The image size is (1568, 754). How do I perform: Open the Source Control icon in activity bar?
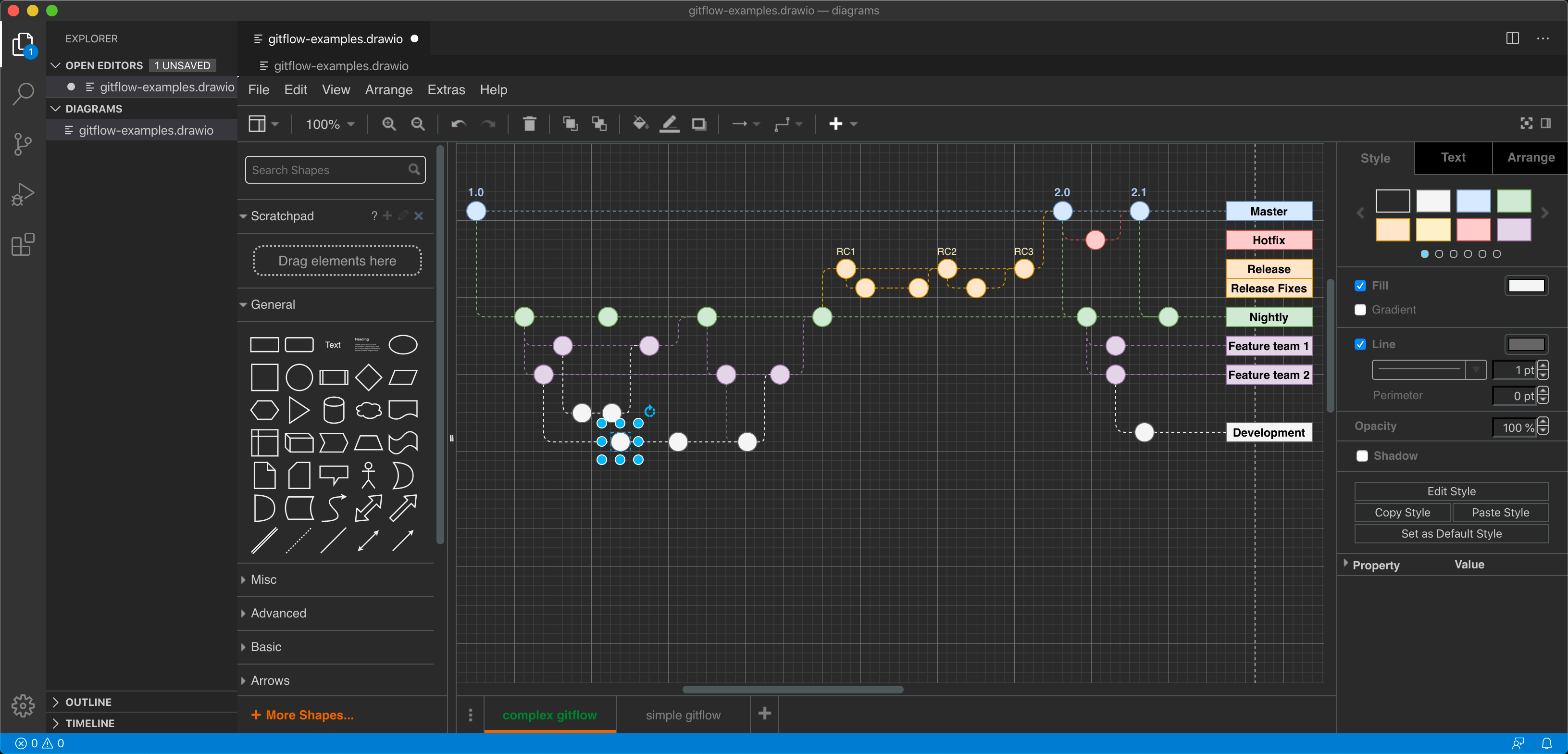click(x=23, y=144)
